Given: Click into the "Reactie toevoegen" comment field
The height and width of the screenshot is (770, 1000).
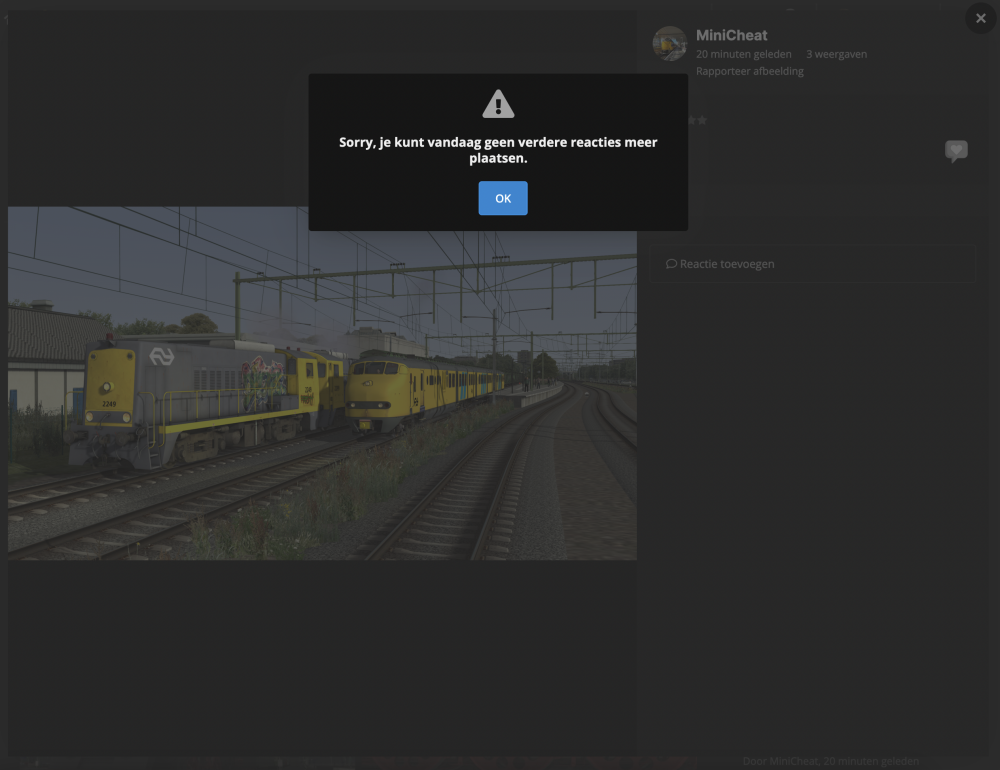Looking at the screenshot, I should click(812, 263).
